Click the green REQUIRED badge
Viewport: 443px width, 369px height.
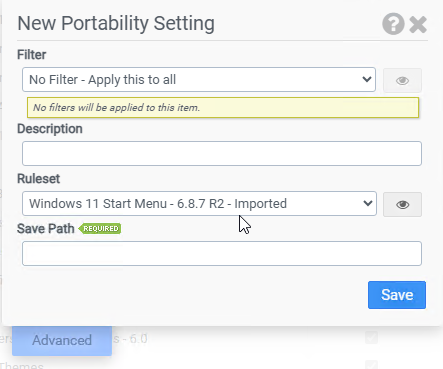pyautogui.click(x=100, y=228)
